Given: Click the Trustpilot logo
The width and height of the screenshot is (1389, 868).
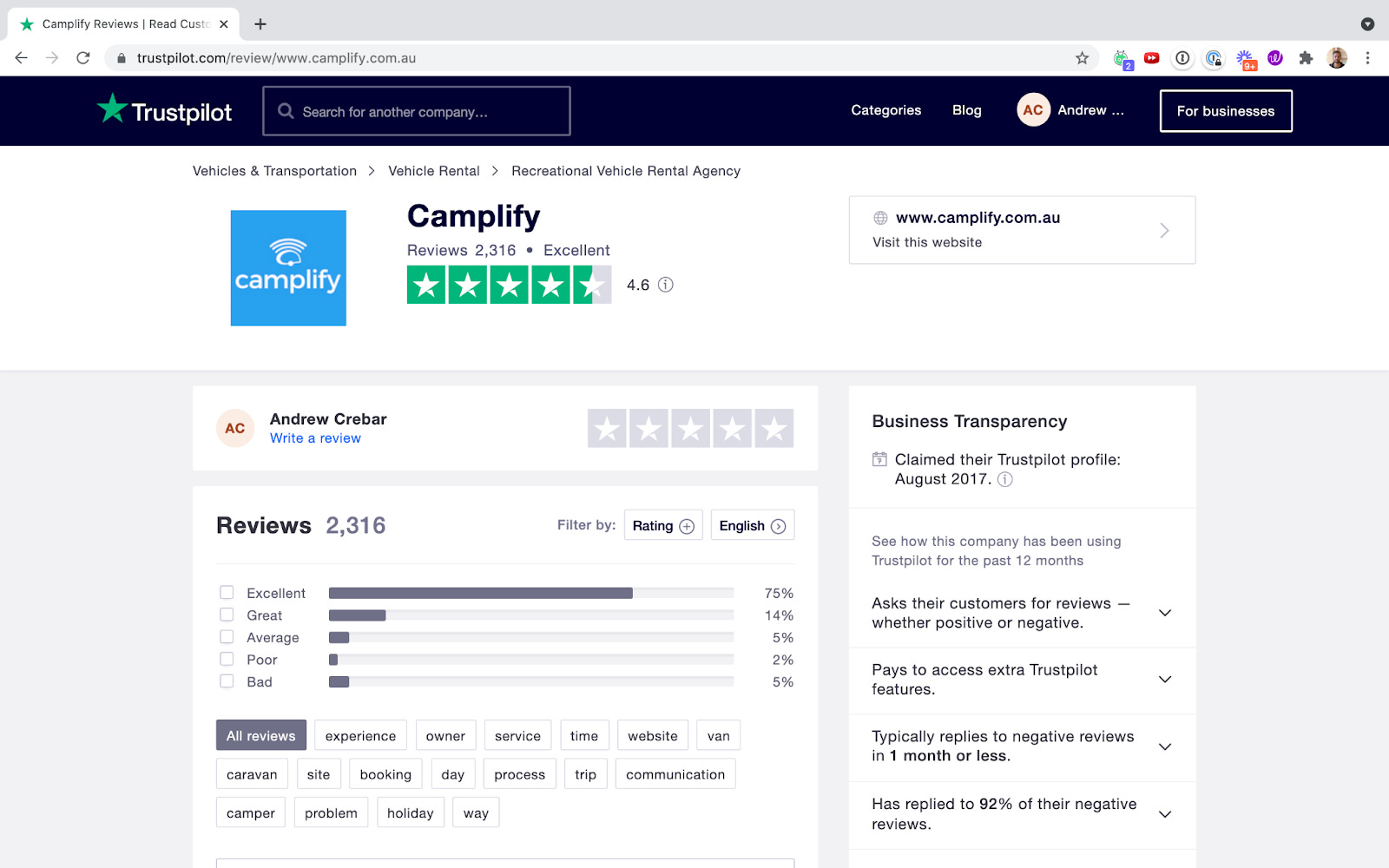Looking at the screenshot, I should [164, 110].
